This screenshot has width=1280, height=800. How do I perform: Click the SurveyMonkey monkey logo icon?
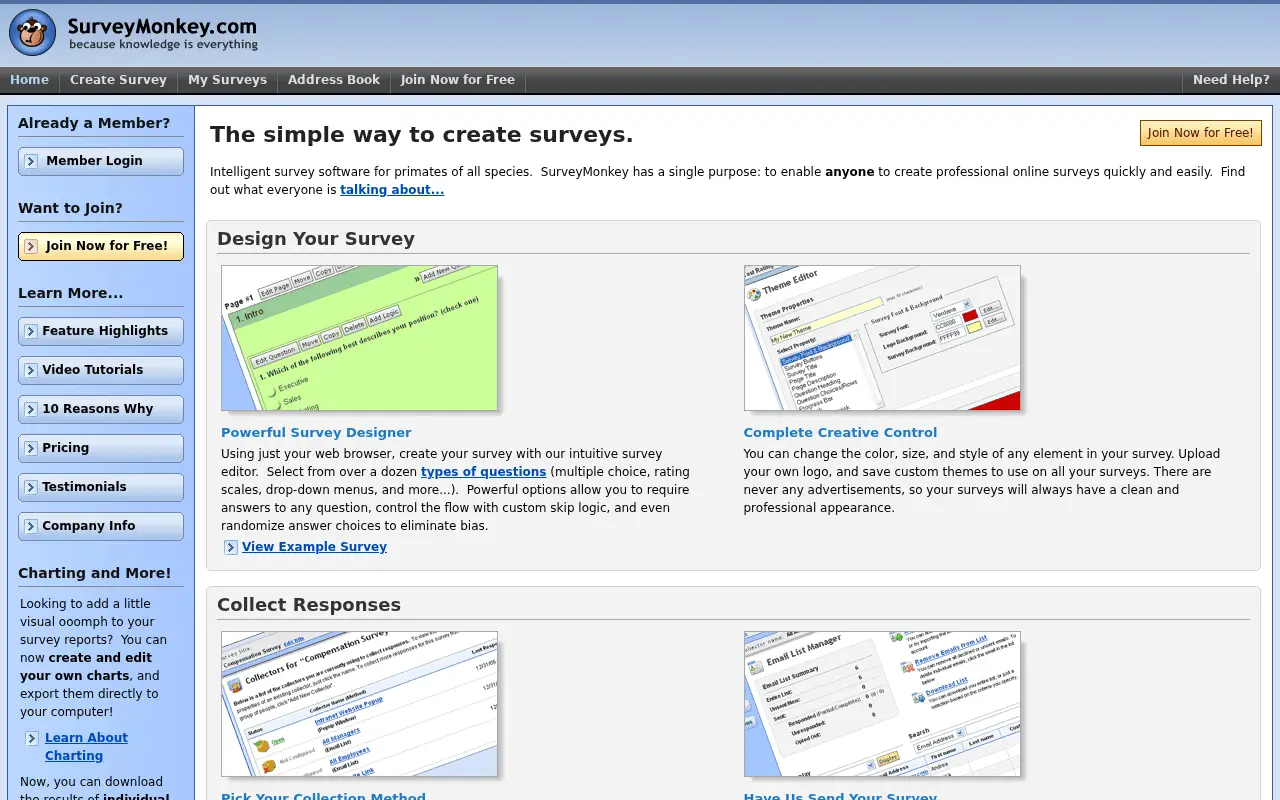pos(33,33)
